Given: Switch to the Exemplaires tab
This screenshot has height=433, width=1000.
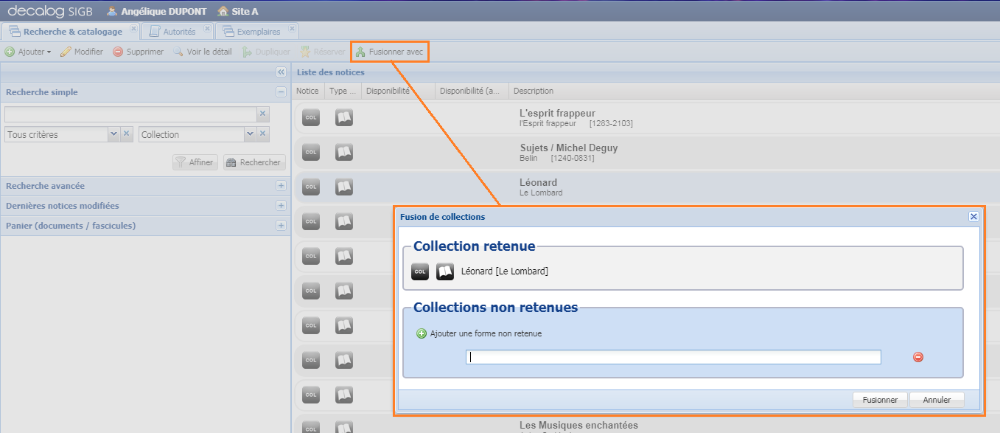Looking at the screenshot, I should point(251,32).
